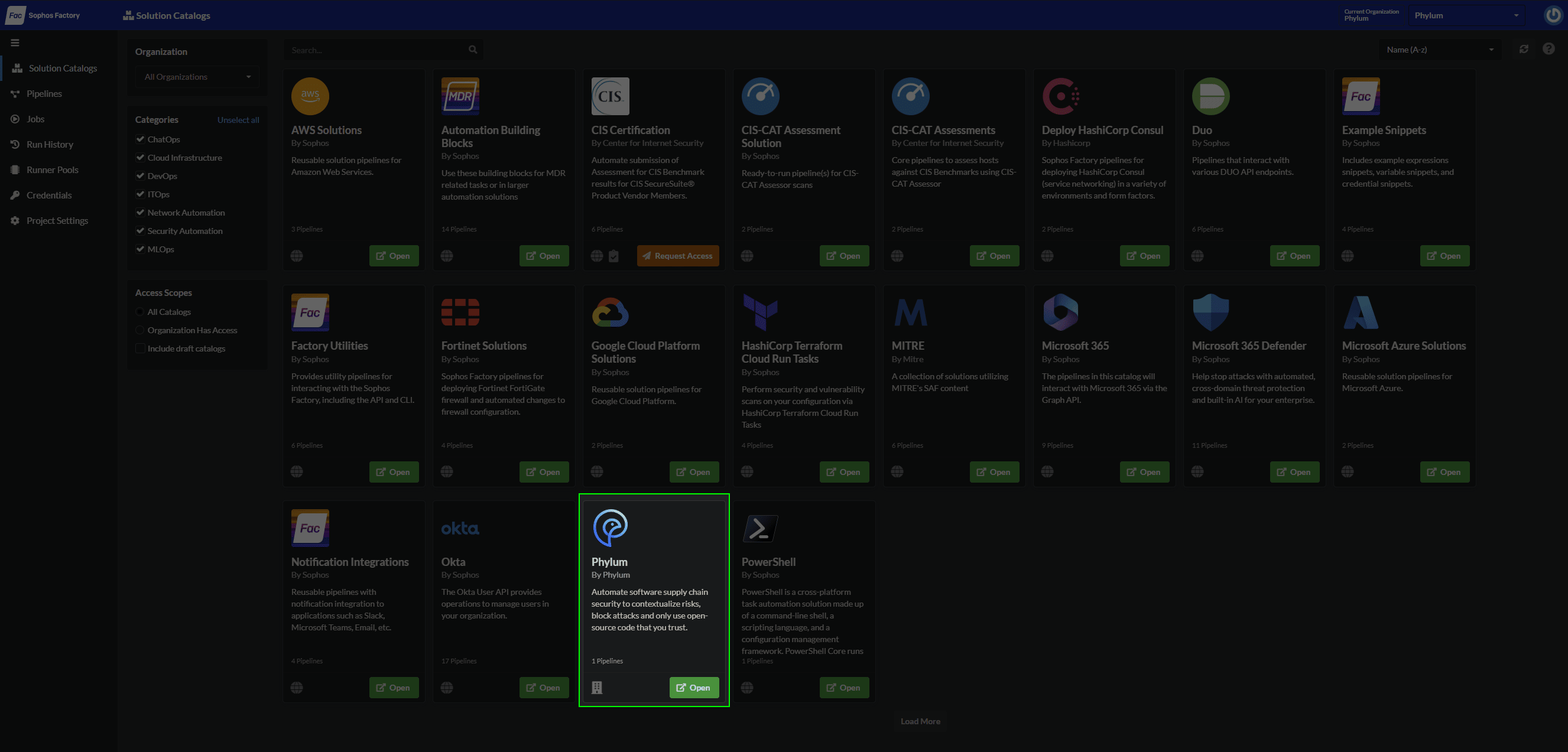
Task: Open the Name (A-z) sort dropdown
Action: (x=1440, y=50)
